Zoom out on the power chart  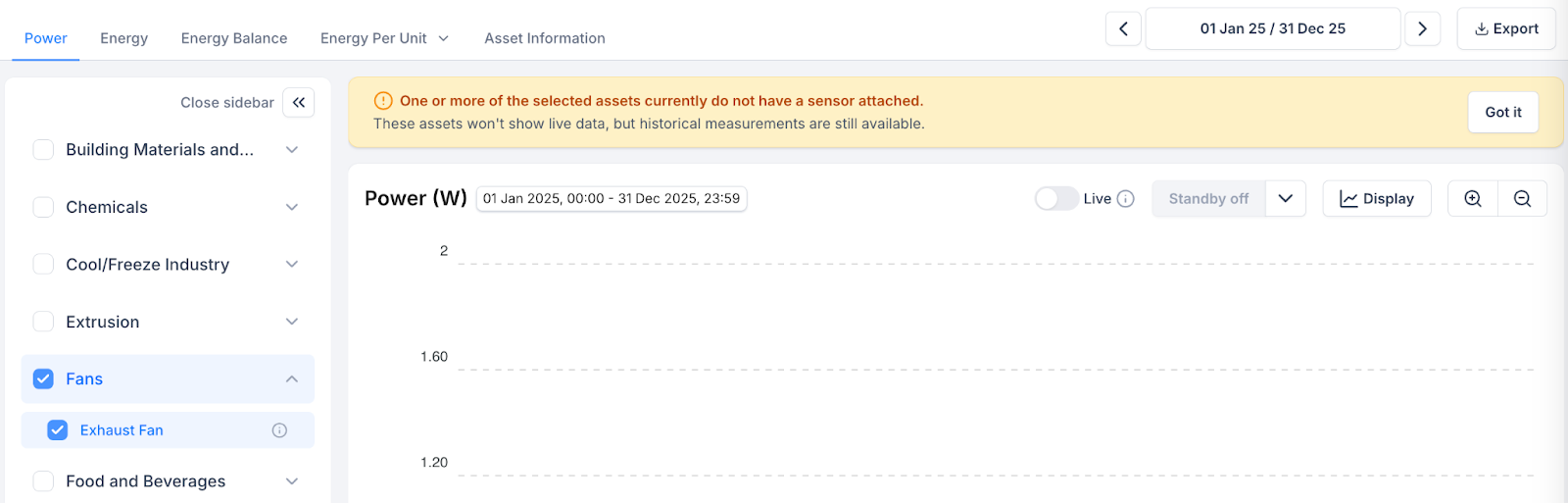[1522, 198]
